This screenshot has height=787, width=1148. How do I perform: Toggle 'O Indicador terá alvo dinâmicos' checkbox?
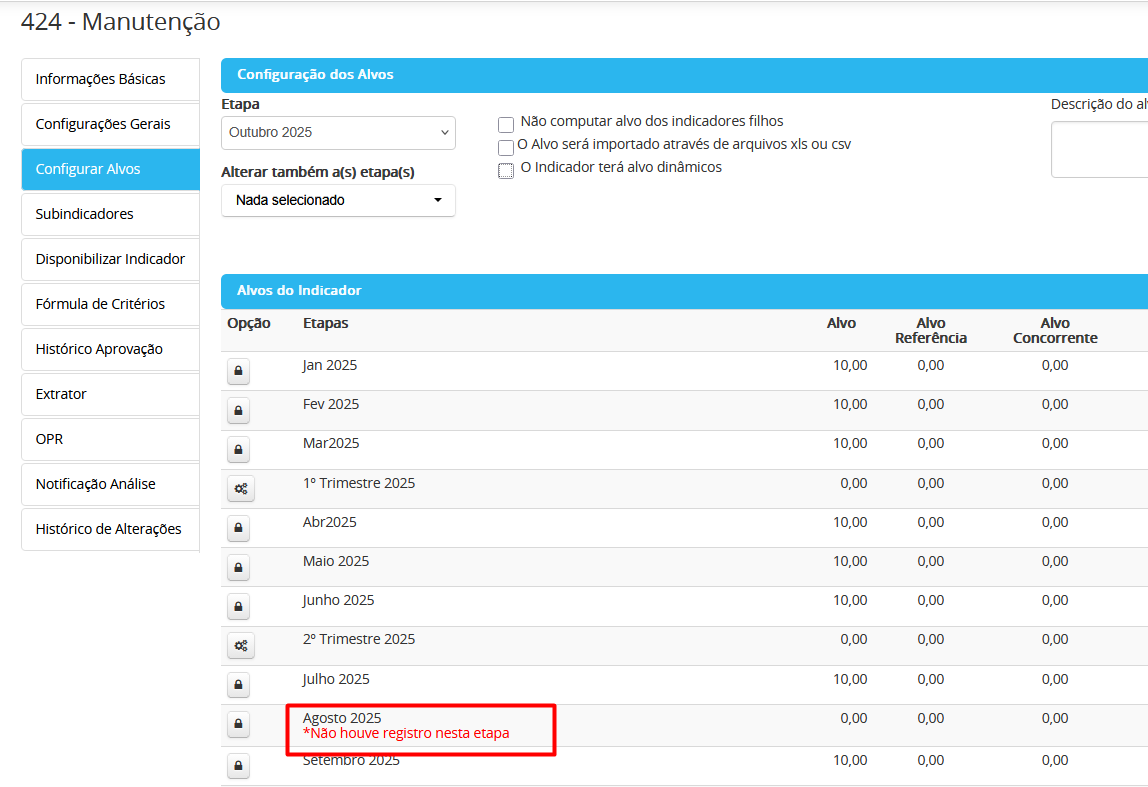pyautogui.click(x=506, y=171)
